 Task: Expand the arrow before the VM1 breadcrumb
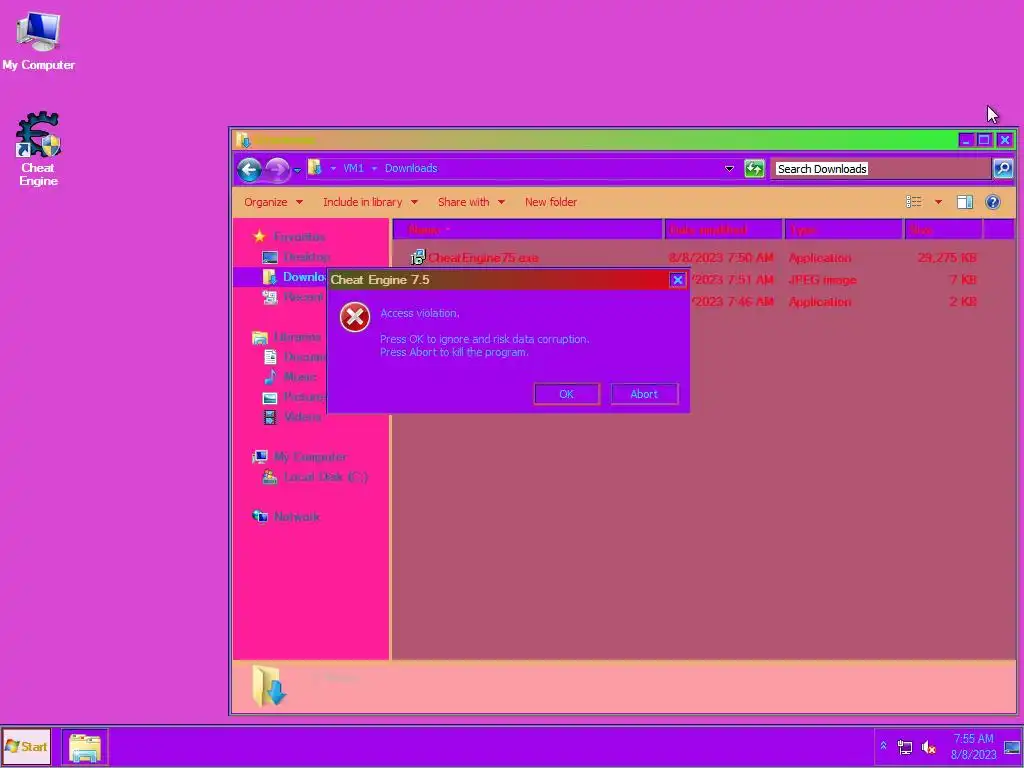[x=333, y=168]
